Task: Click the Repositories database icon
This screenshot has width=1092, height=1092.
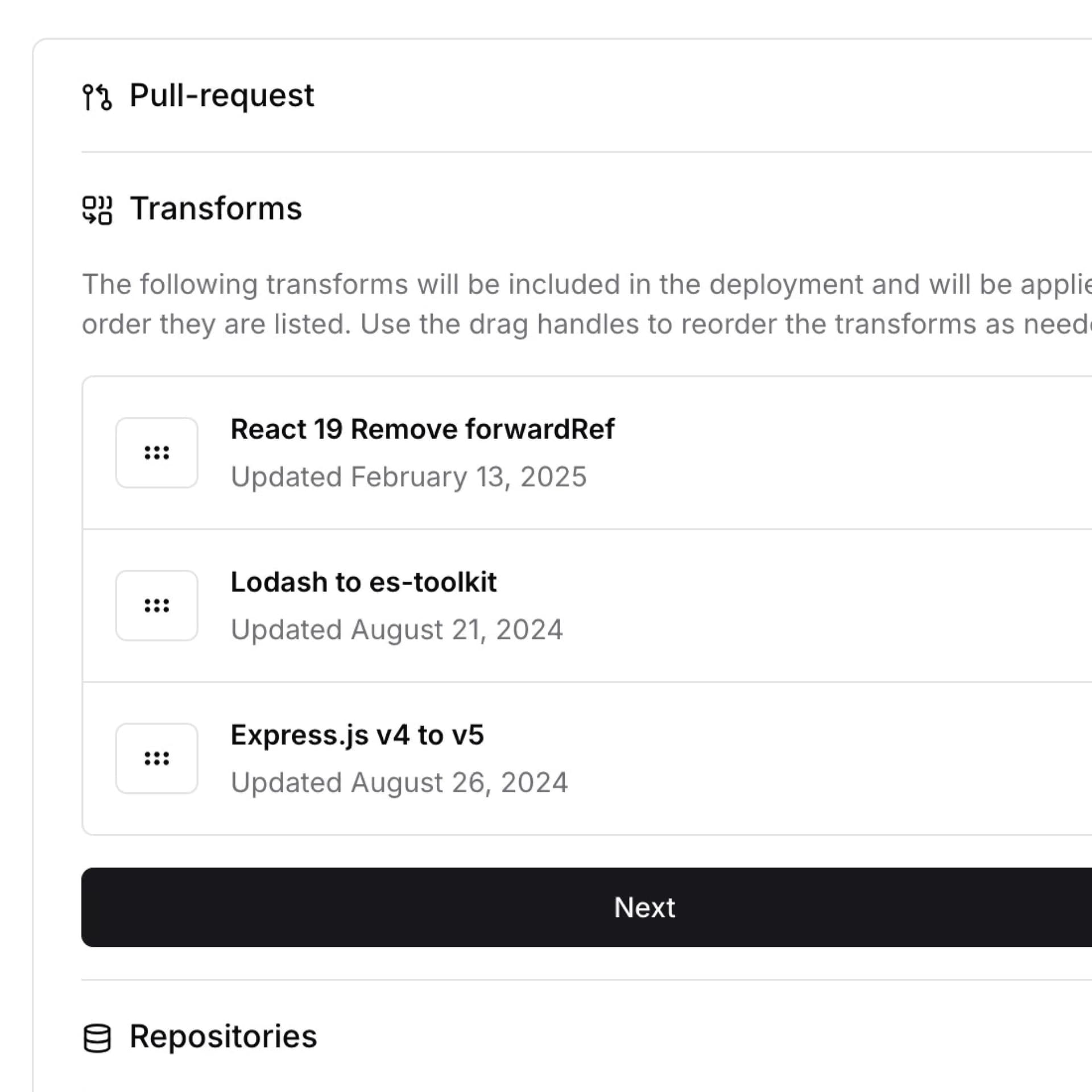Action: coord(97,1038)
